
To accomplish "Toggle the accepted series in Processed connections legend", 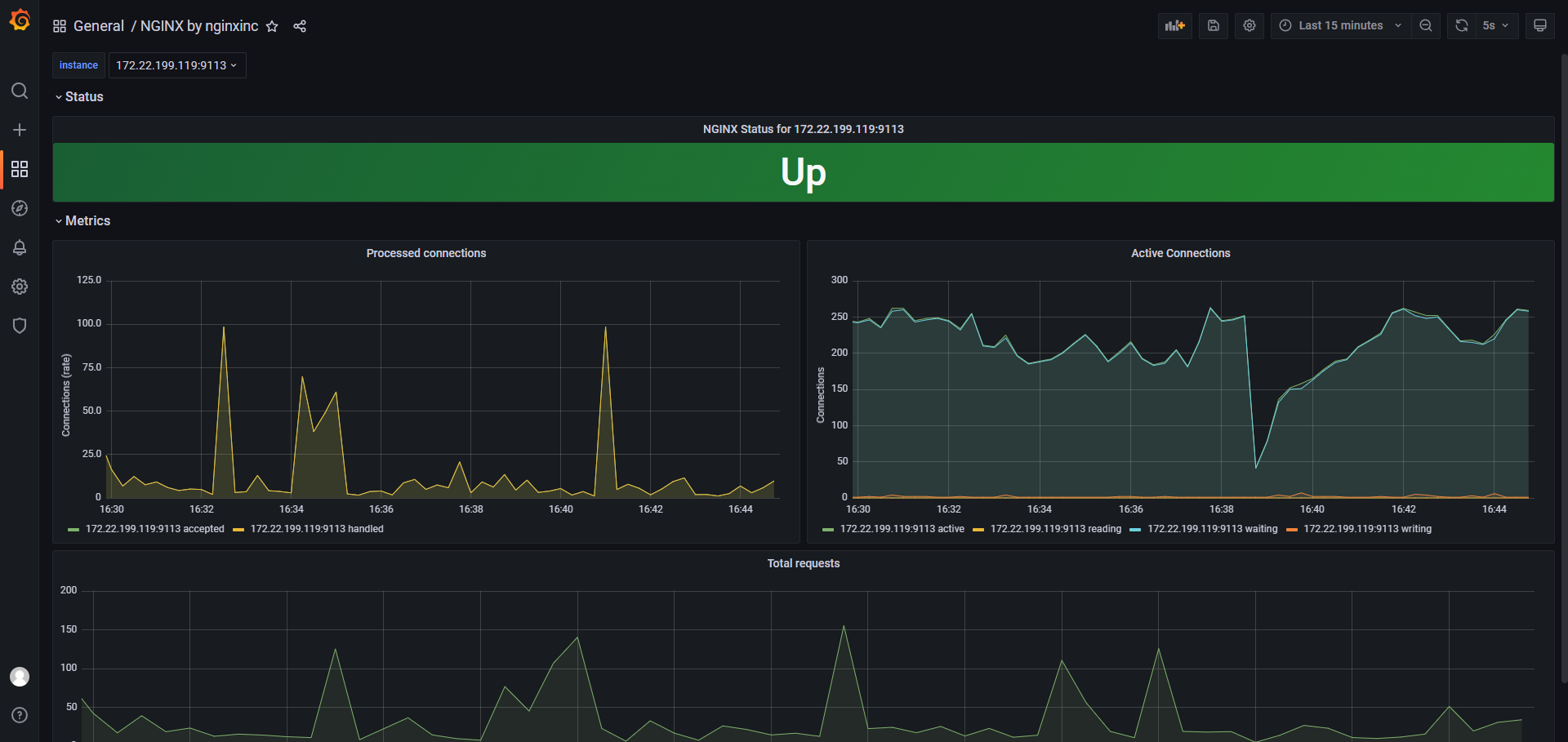I will [x=155, y=529].
